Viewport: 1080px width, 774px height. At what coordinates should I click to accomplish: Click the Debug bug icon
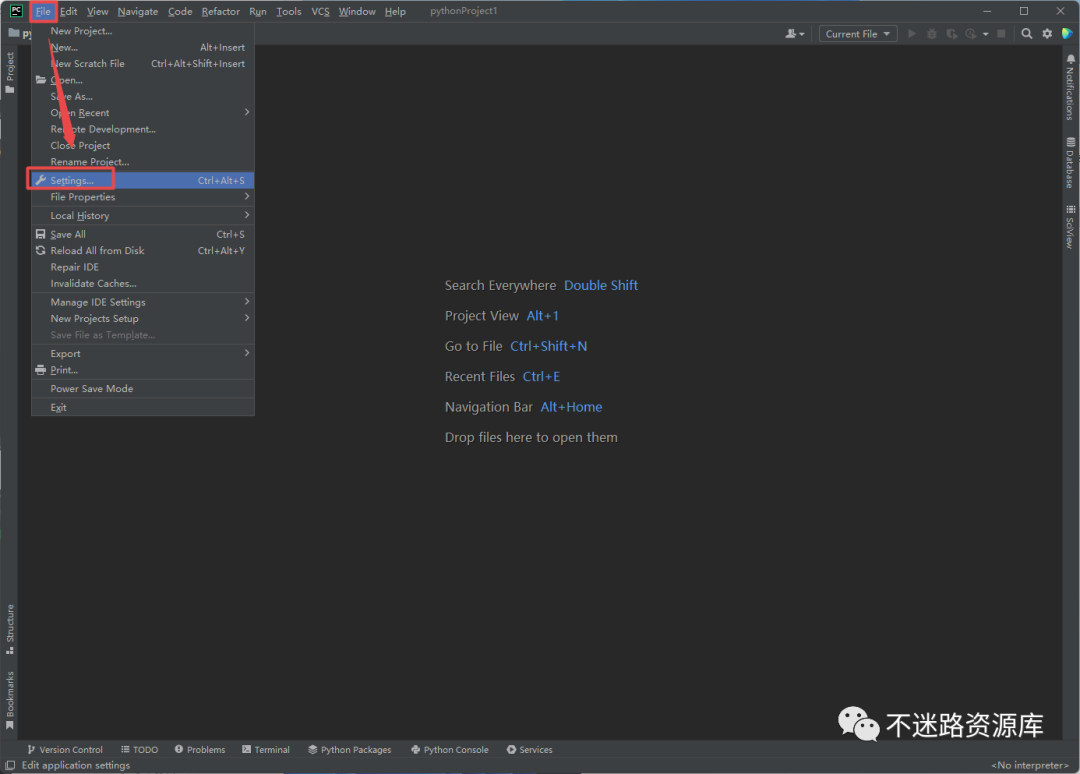click(x=932, y=34)
